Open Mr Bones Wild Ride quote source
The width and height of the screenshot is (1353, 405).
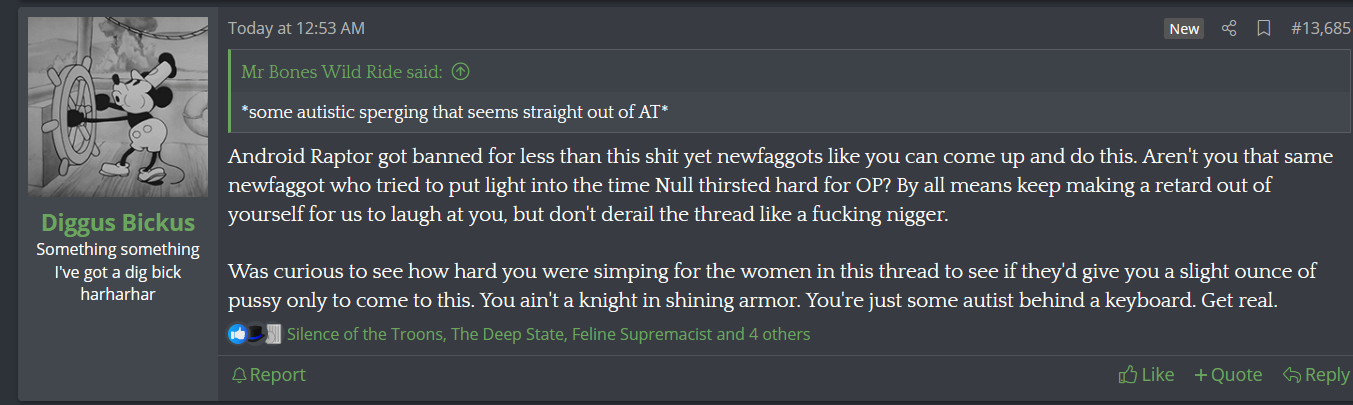[x=344, y=72]
